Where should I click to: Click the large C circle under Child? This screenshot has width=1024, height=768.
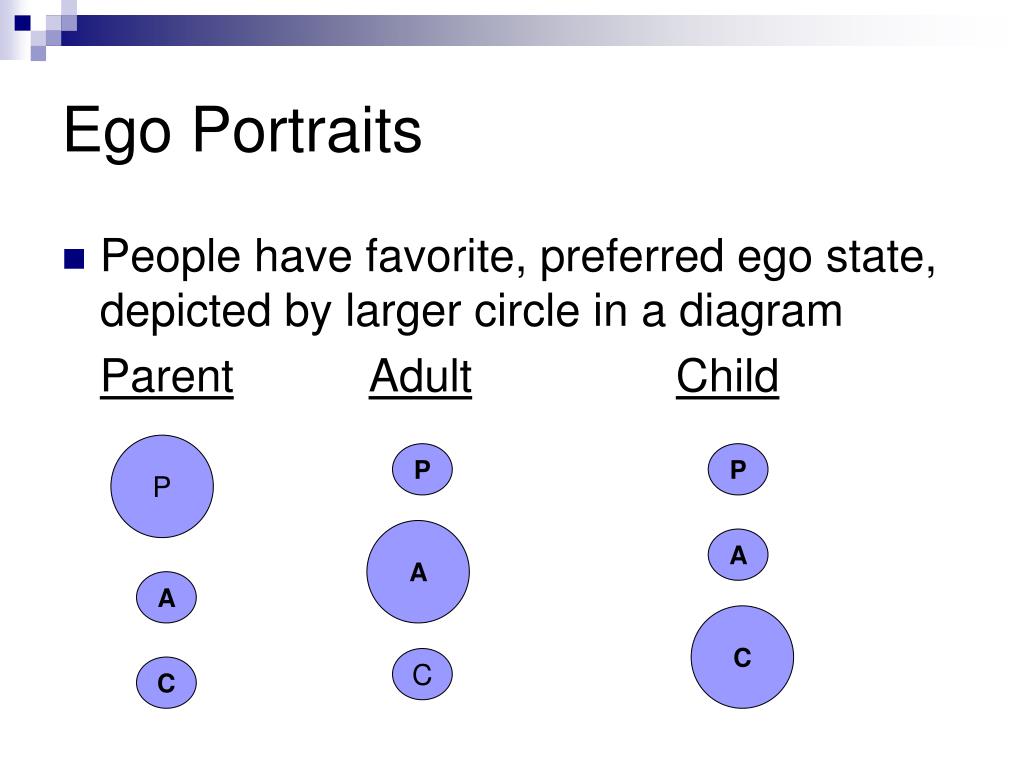pos(743,656)
